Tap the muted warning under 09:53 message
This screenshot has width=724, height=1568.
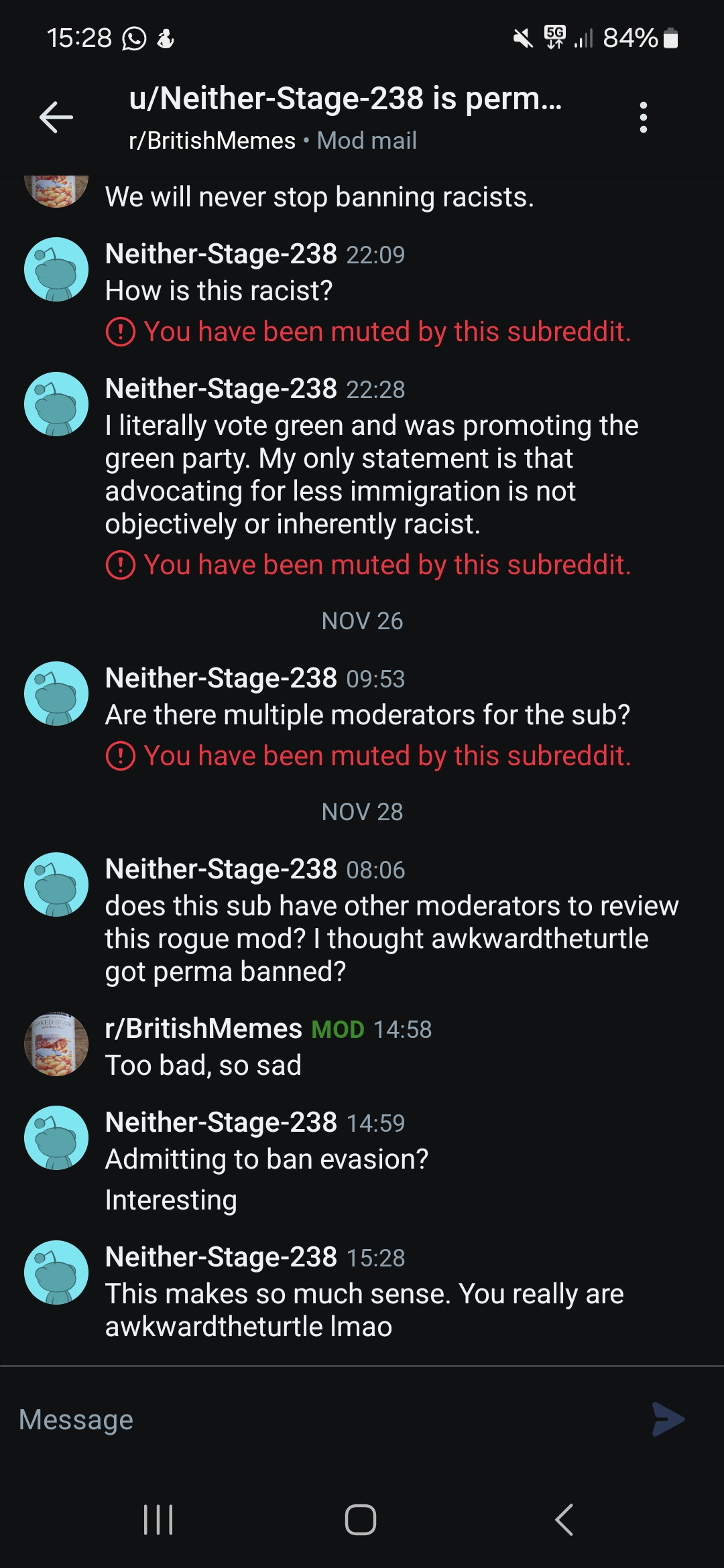[369, 756]
